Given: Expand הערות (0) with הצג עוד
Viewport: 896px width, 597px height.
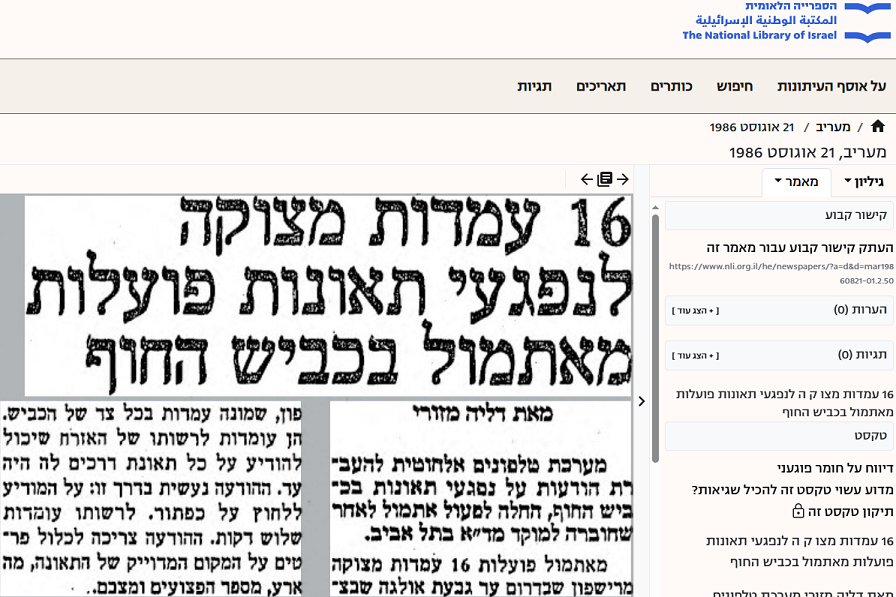Looking at the screenshot, I should [x=695, y=310].
